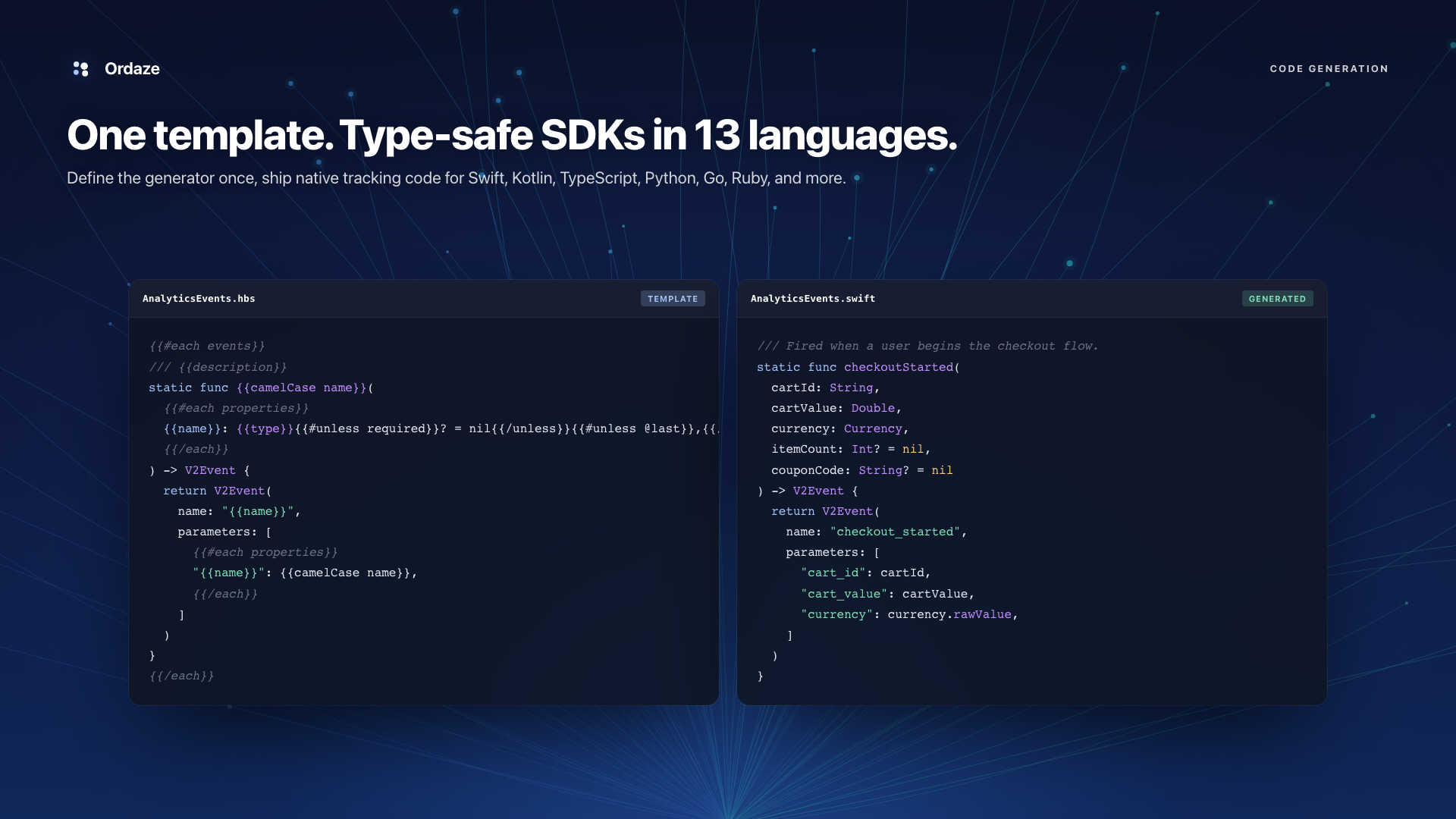Click the itemCount Int? parameter line
This screenshot has width=1456, height=819.
coord(850,449)
